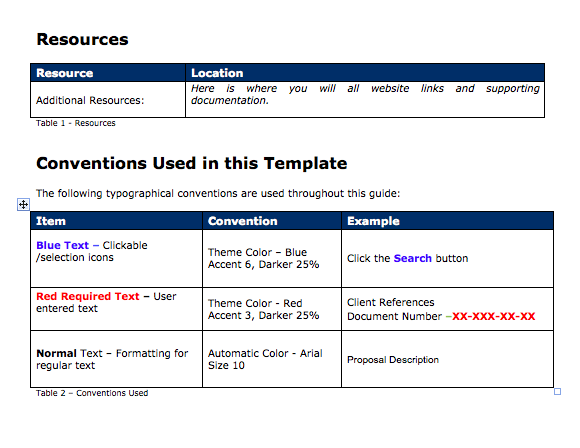
Task: Click the 'Blue Text' label
Action: [x=63, y=245]
